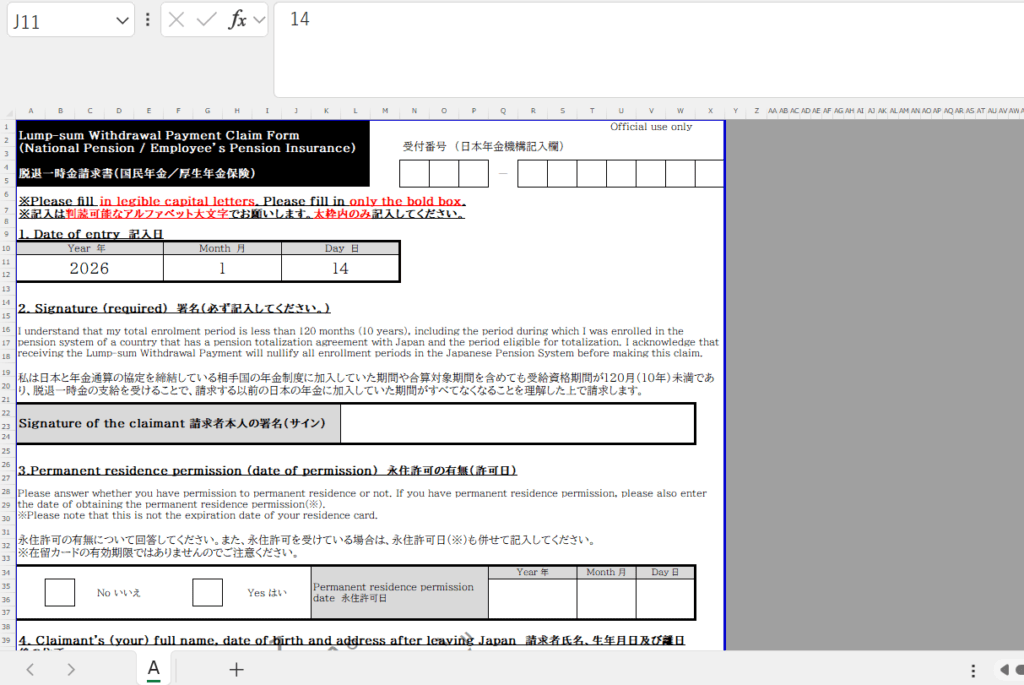
Task: Check the Yes はい box
Action: [207, 592]
